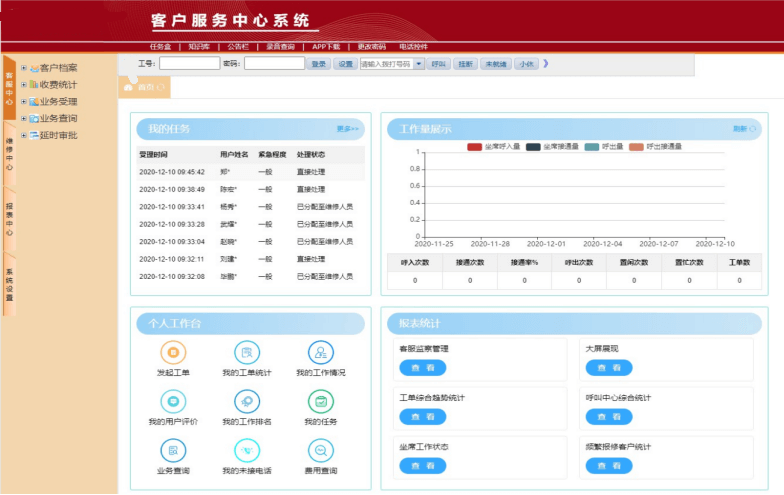
Task: Expand the 业务受理 tree node
Action: [24, 102]
